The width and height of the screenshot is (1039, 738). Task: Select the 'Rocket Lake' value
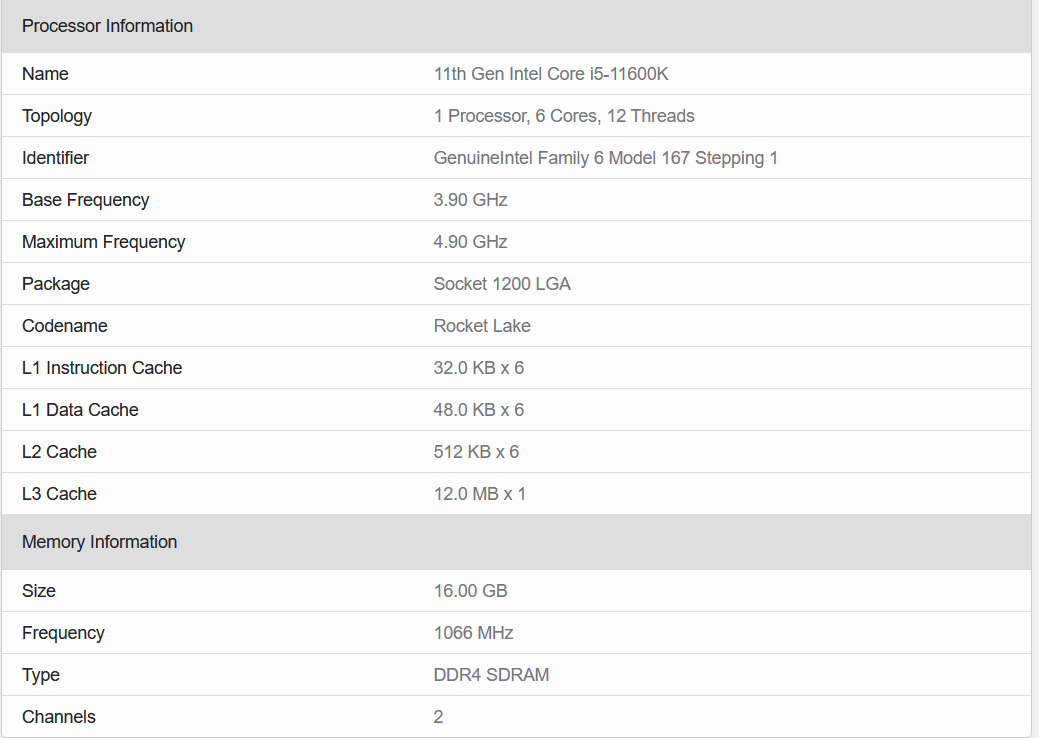pyautogui.click(x=482, y=325)
